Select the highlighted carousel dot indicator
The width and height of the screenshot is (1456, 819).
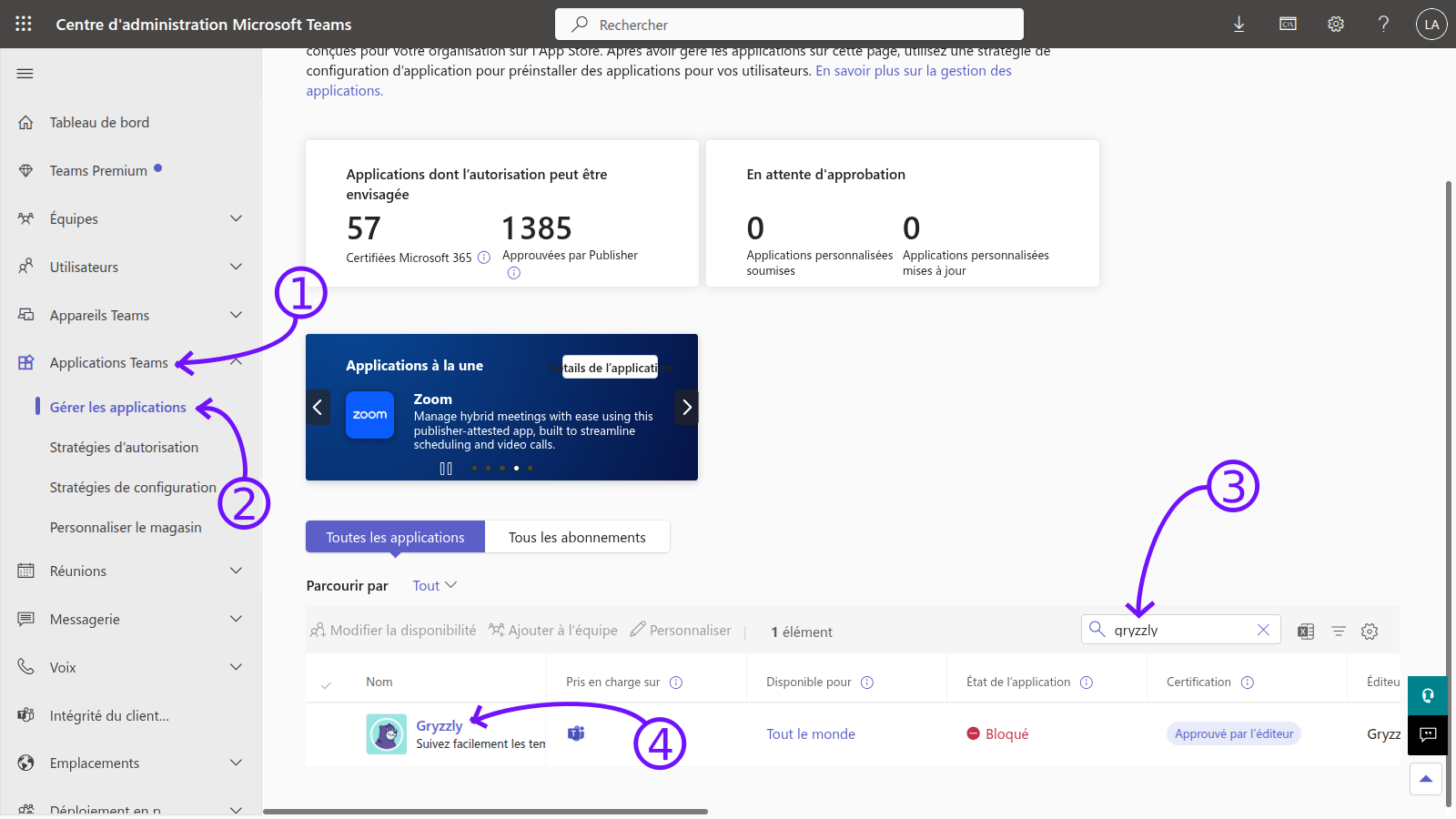(516, 468)
